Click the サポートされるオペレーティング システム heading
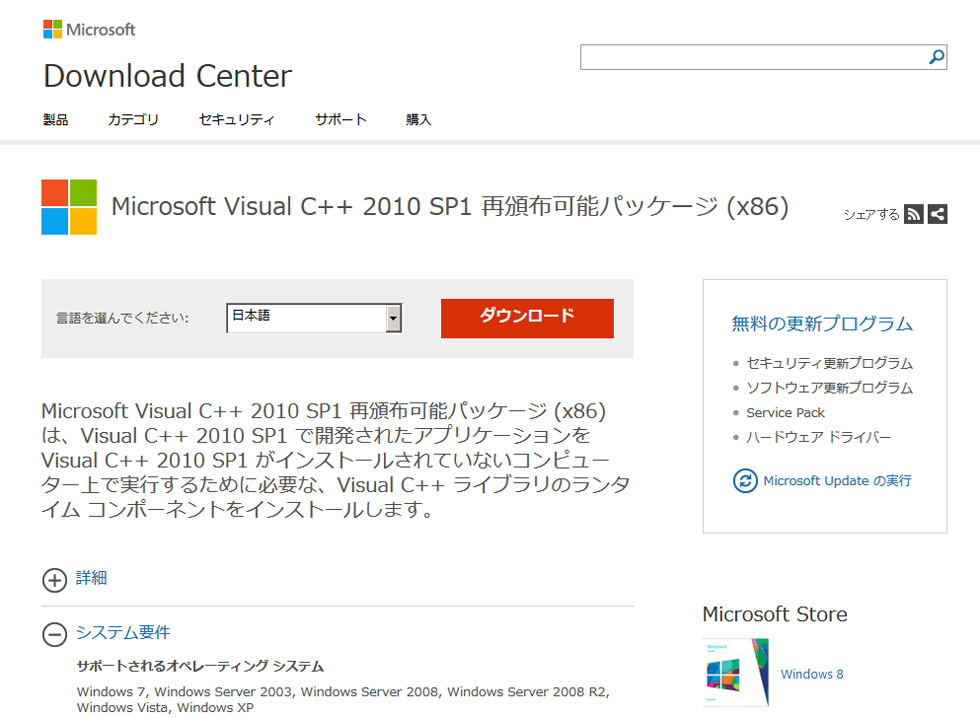980x718 pixels. (x=201, y=666)
